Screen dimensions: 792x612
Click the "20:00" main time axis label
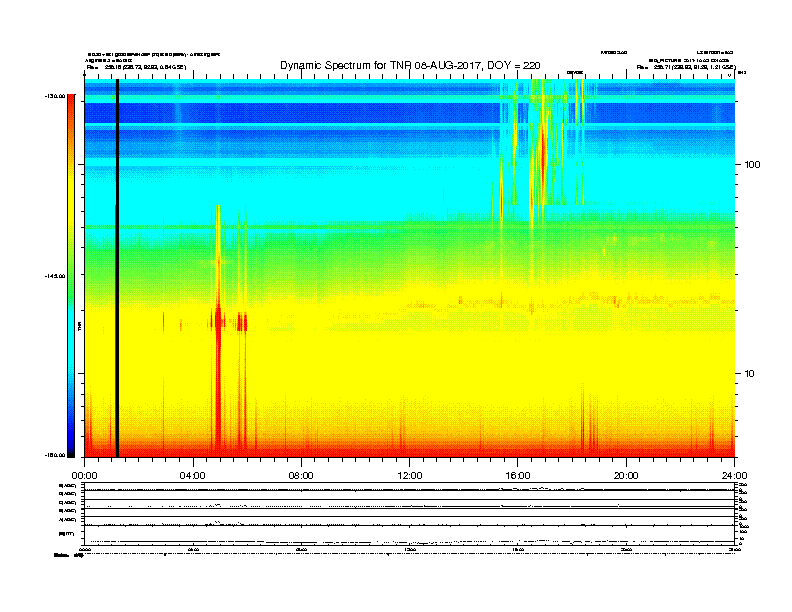coord(626,476)
